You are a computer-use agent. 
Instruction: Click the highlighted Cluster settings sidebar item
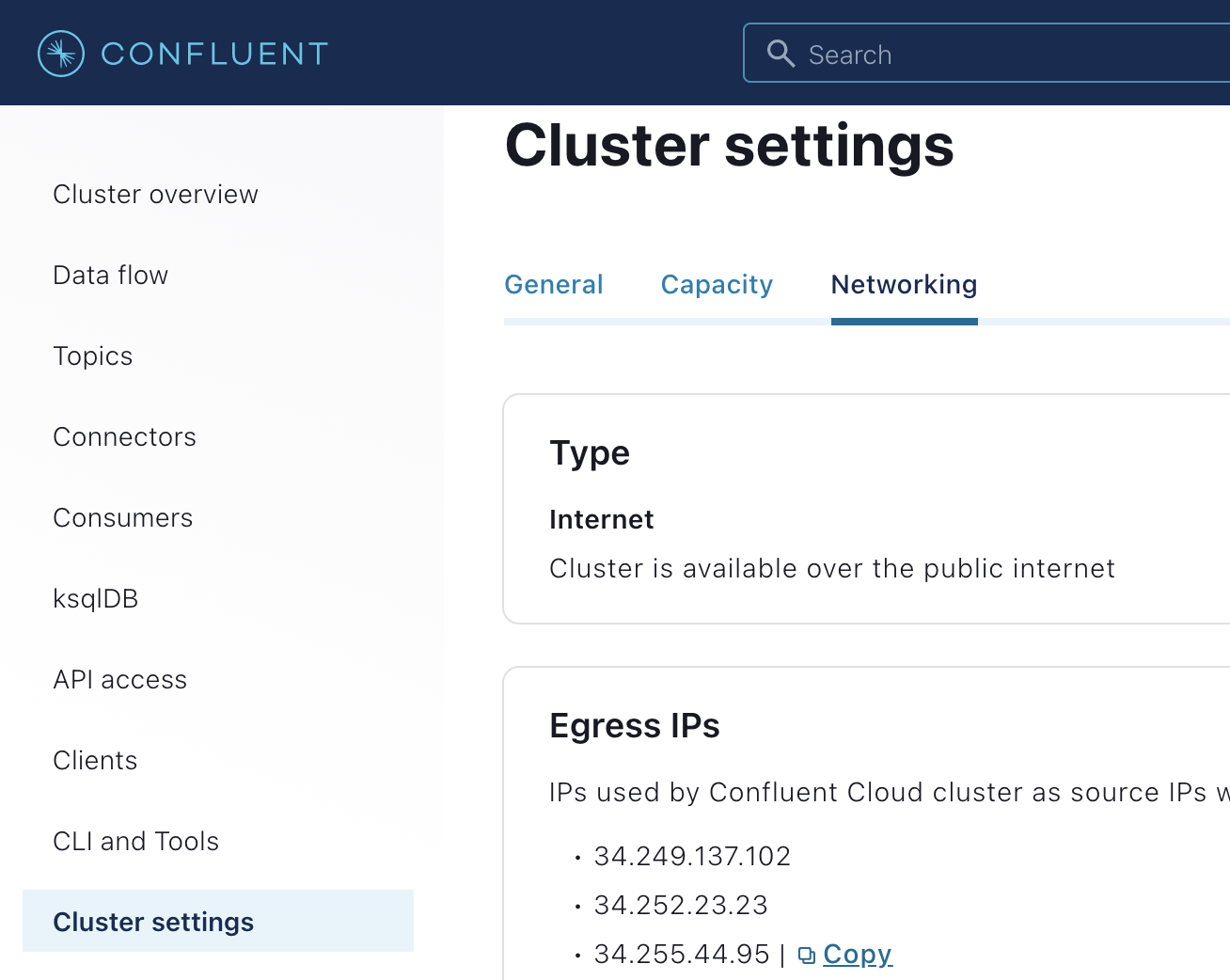[153, 922]
